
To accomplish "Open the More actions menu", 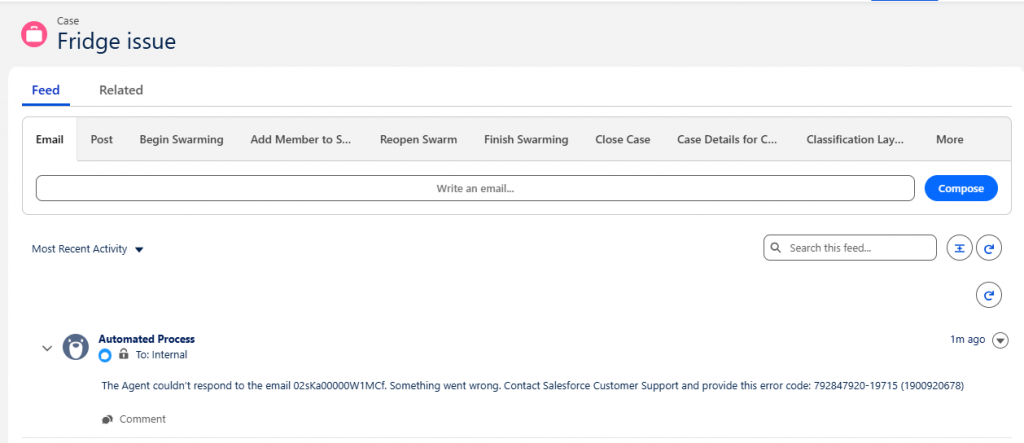I will click(x=949, y=140).
